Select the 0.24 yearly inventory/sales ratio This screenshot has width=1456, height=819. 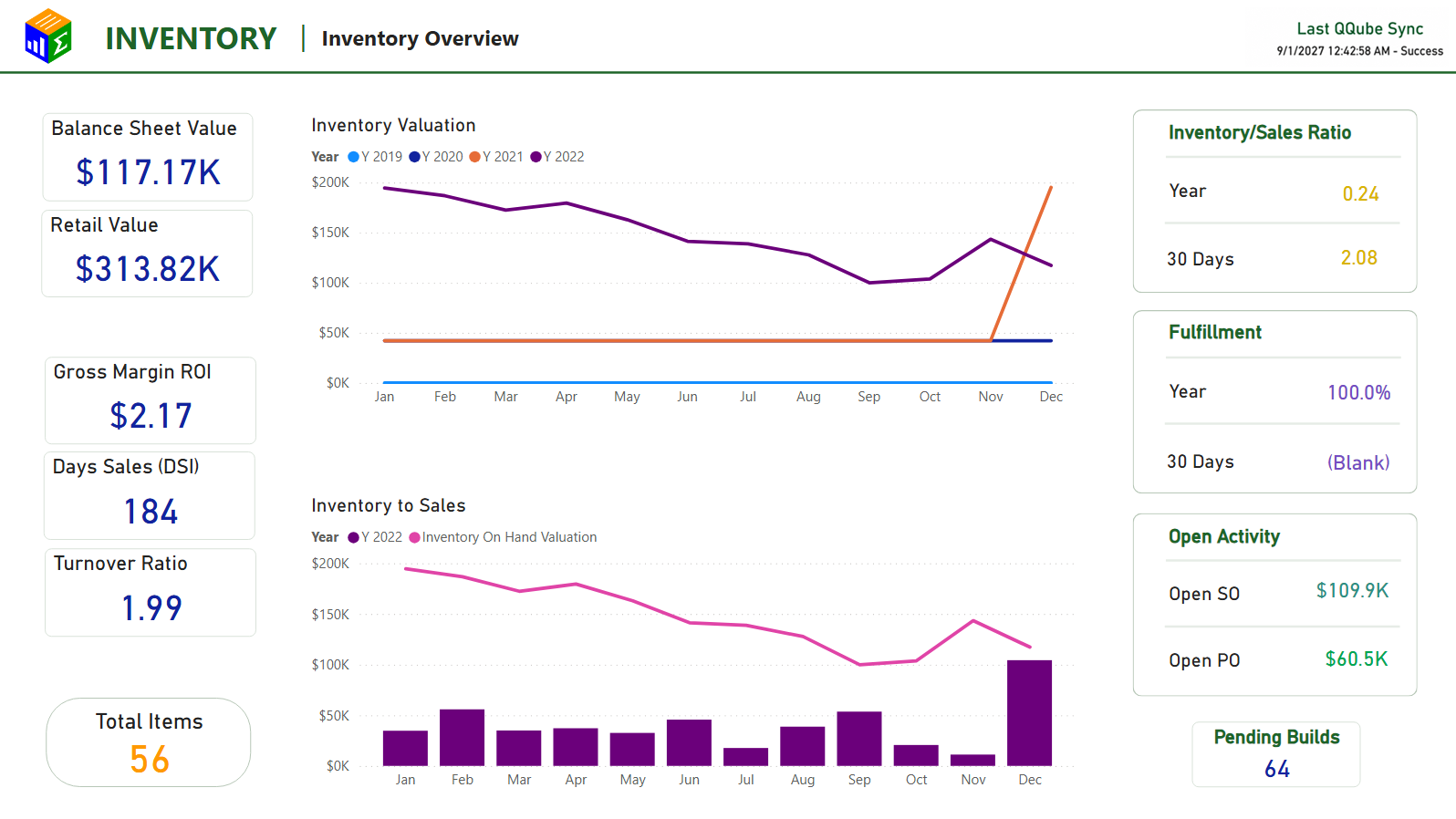point(1360,194)
